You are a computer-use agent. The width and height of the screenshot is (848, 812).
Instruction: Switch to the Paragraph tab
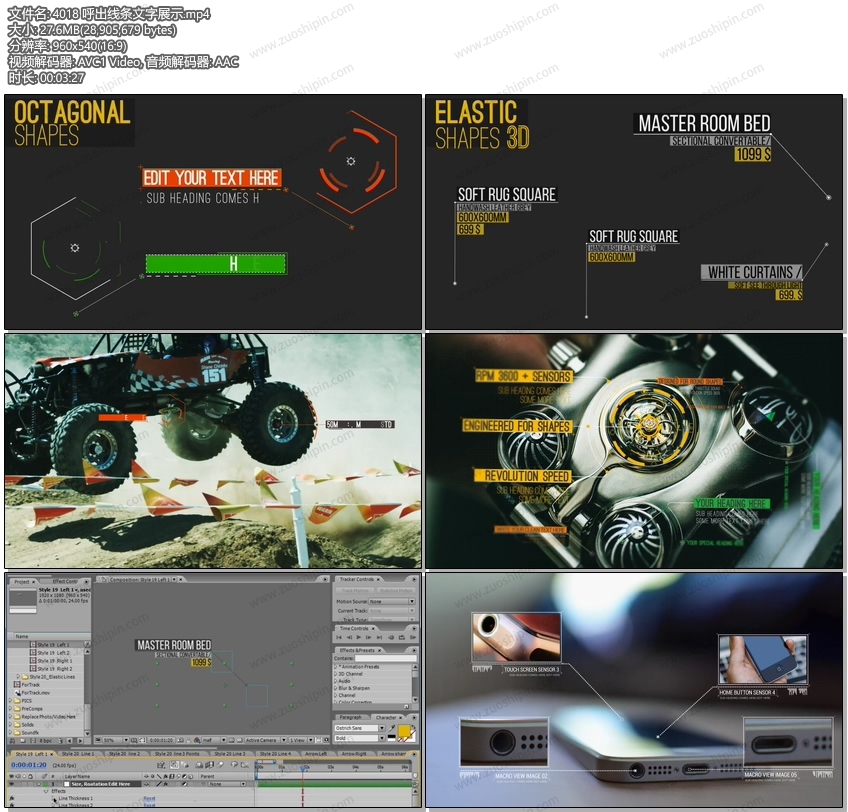(x=351, y=717)
